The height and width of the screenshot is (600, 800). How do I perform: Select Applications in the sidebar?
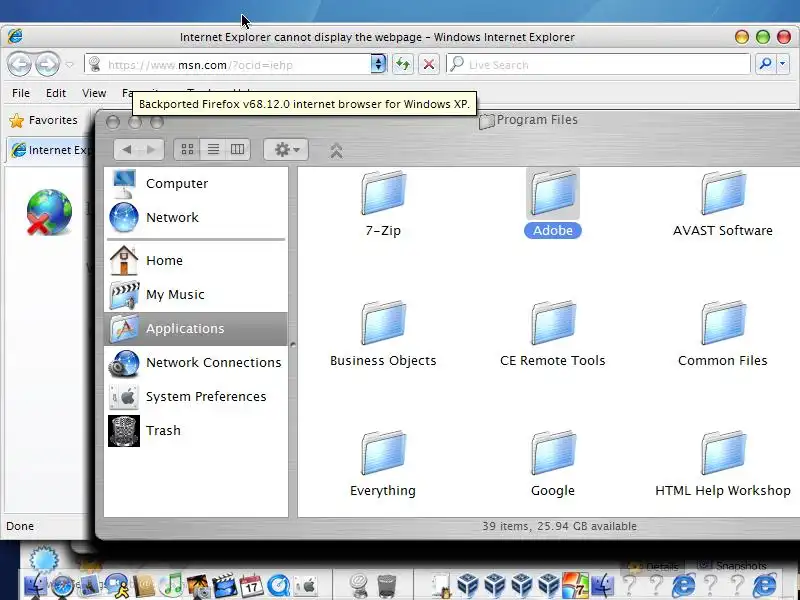click(x=196, y=329)
